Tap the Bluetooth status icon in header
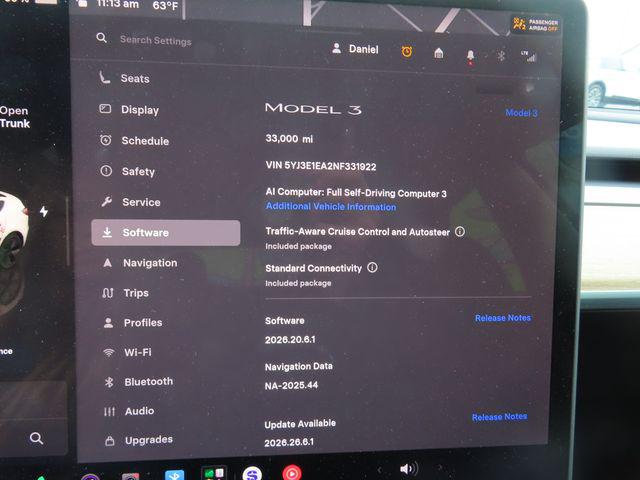The image size is (640, 480). click(501, 56)
